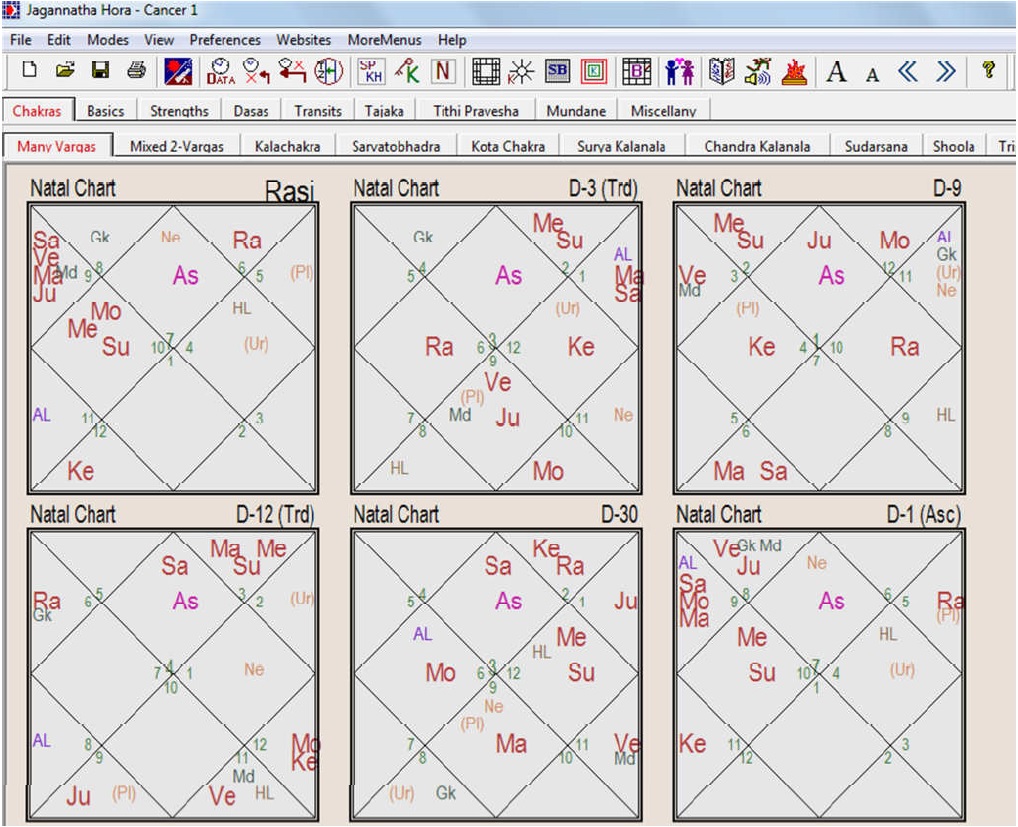Print the chart with the printer icon
Image resolution: width=1018 pixels, height=827 pixels.
136,71
